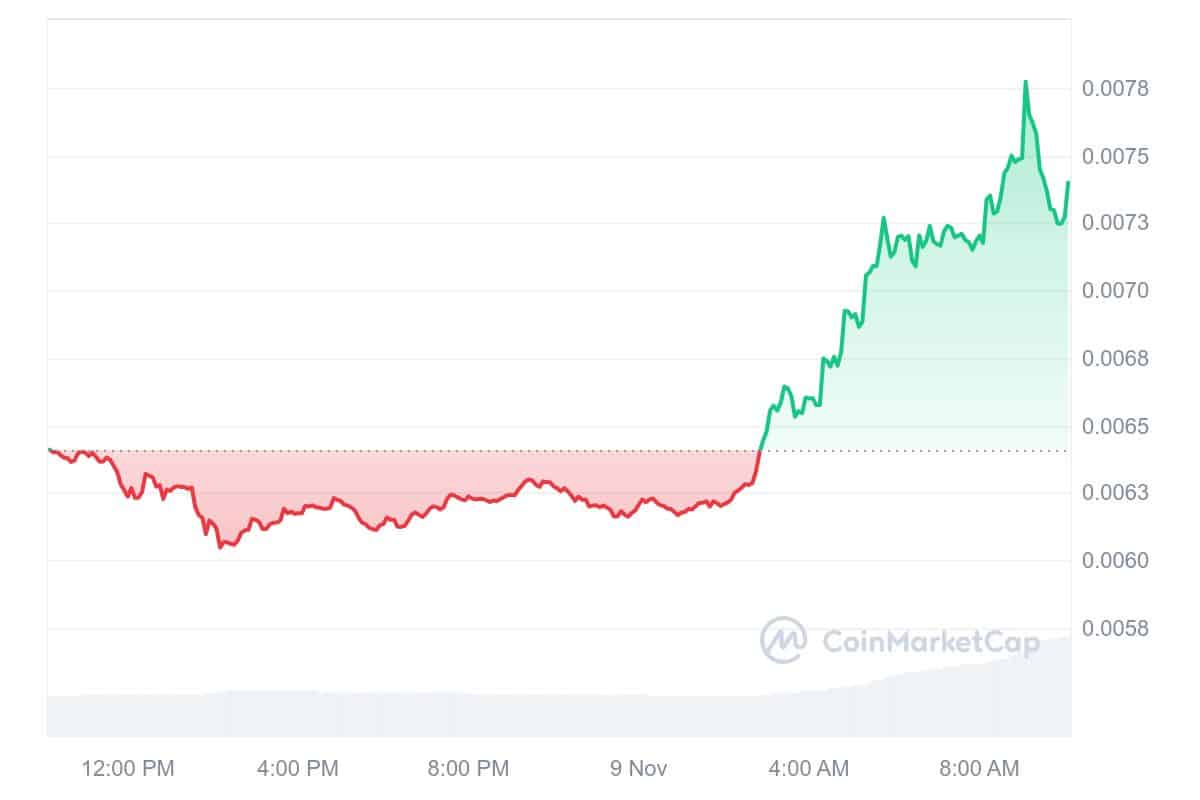
Task: Select the 0.0073 price axis label
Action: (x=1116, y=223)
